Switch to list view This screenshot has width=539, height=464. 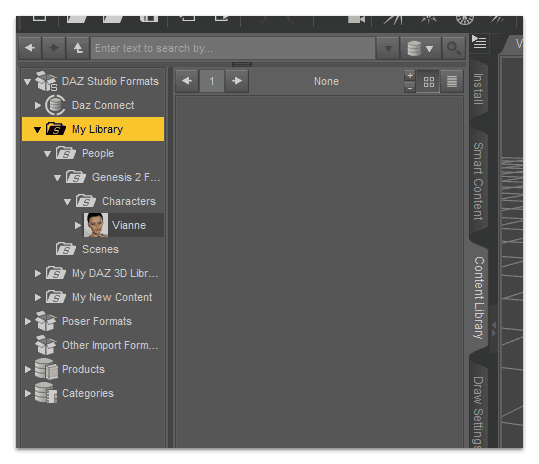pyautogui.click(x=452, y=82)
